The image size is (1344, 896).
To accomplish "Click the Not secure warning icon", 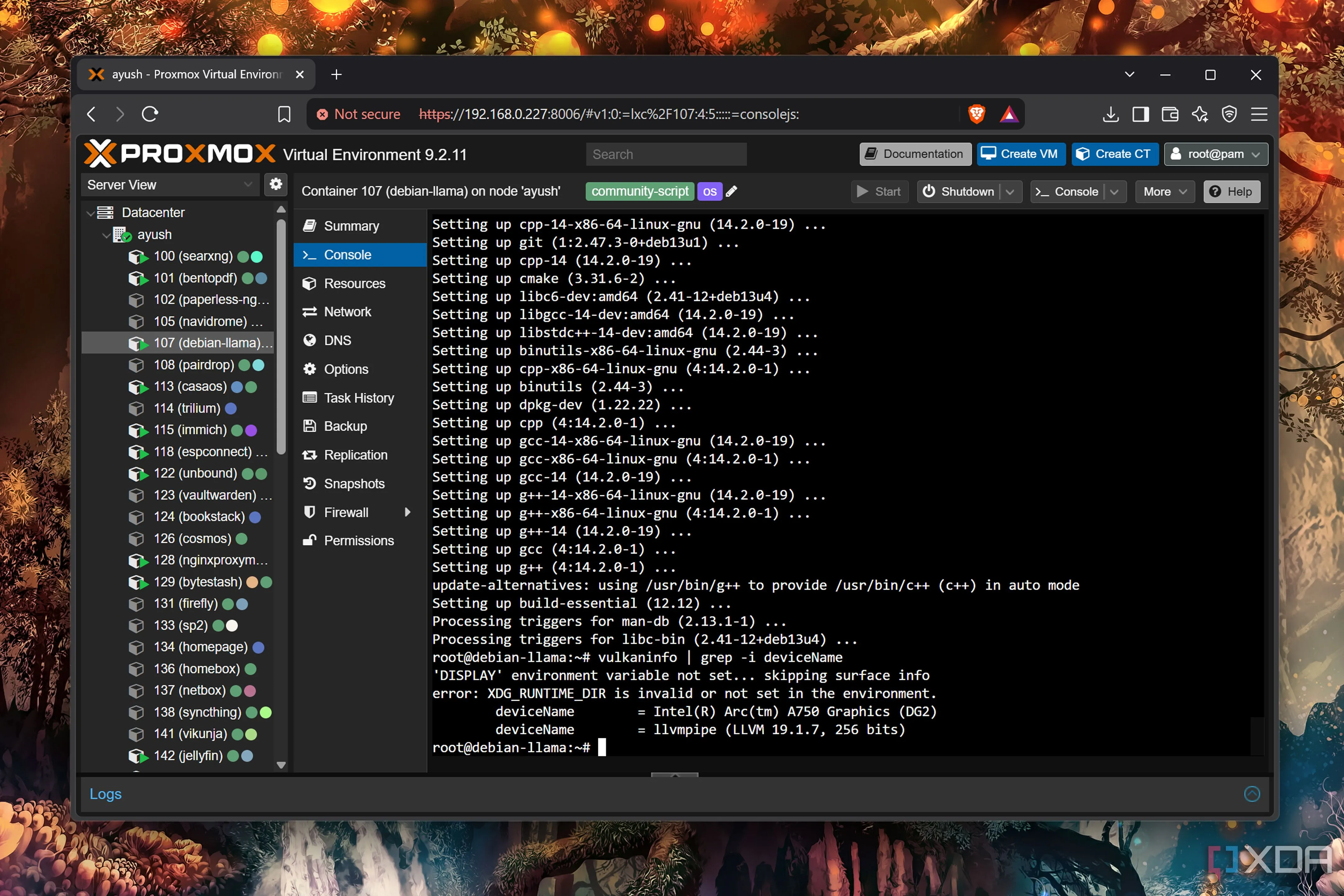I will tap(322, 114).
